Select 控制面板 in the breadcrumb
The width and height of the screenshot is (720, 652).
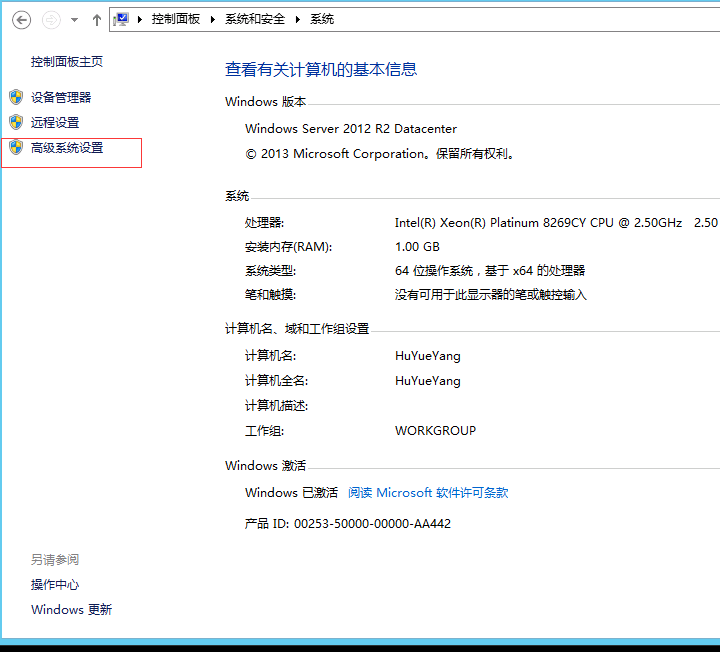click(176, 19)
